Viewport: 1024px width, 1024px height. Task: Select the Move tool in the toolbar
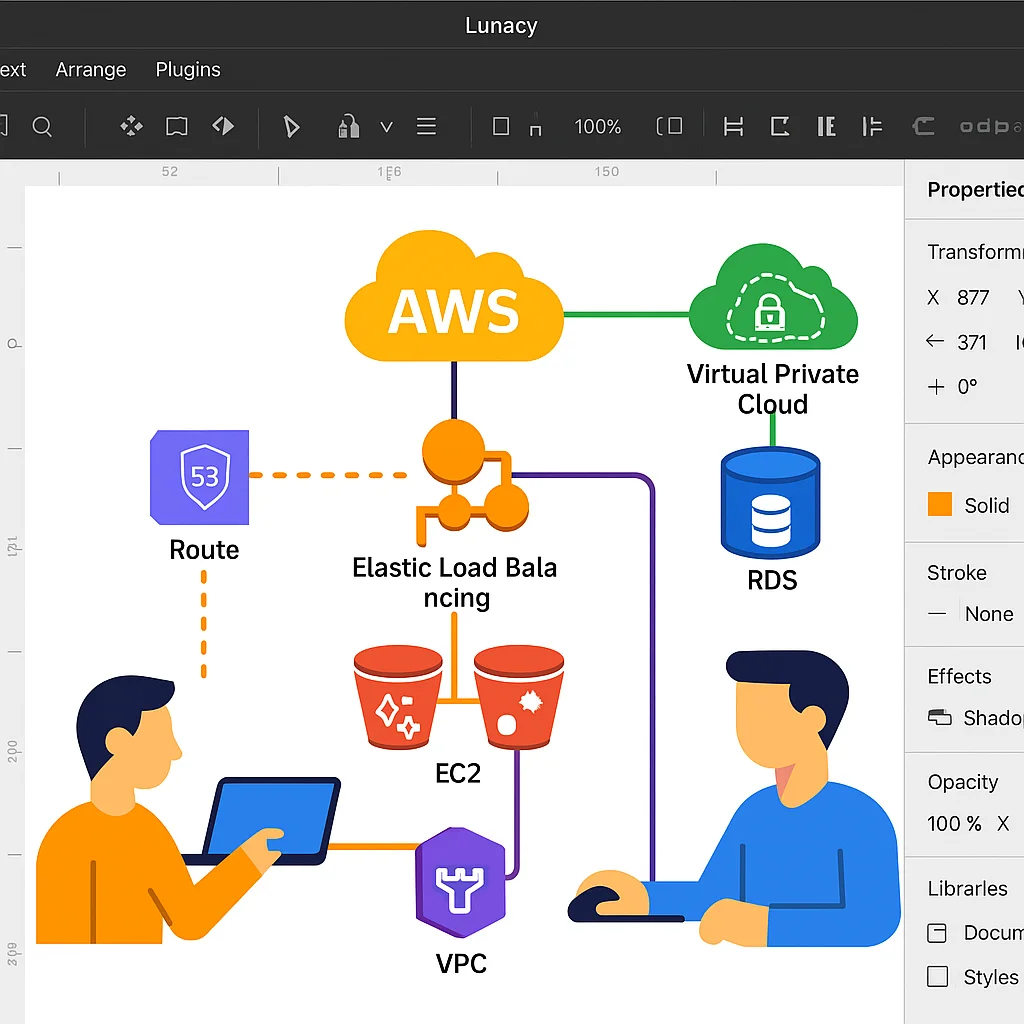pos(129,127)
